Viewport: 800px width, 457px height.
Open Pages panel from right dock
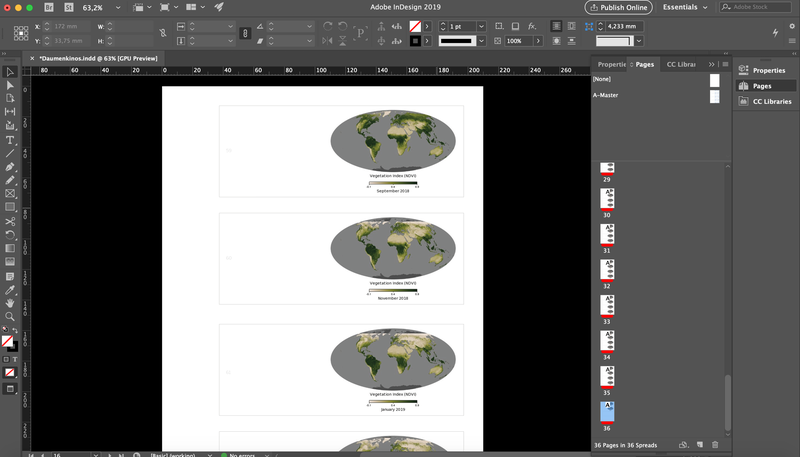click(x=765, y=86)
